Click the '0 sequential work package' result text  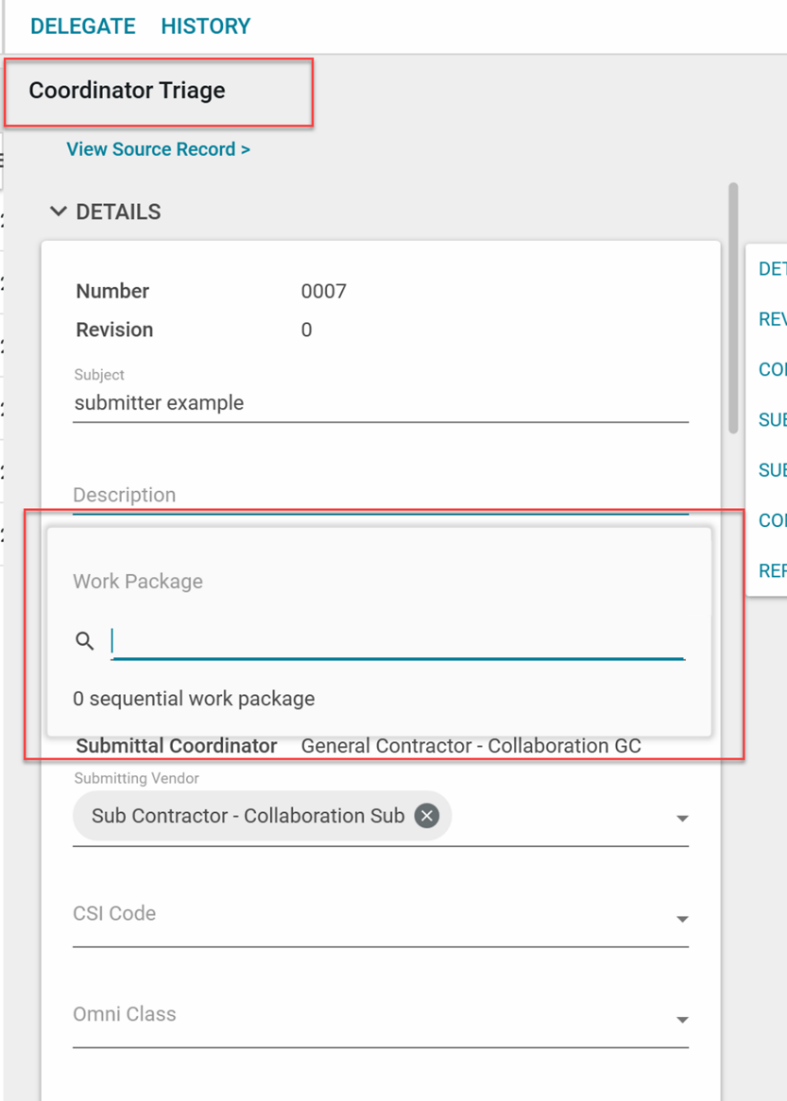[x=194, y=699]
